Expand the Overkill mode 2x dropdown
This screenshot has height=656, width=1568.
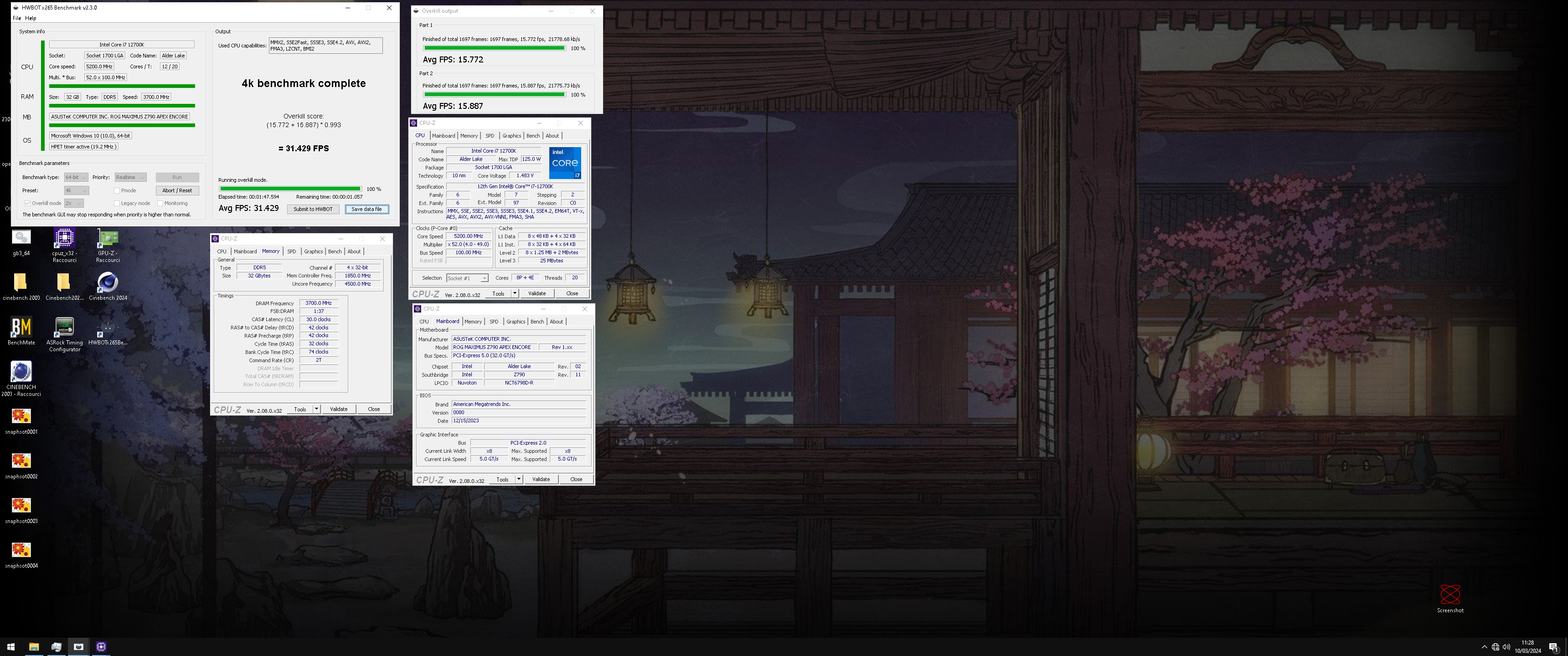(74, 203)
